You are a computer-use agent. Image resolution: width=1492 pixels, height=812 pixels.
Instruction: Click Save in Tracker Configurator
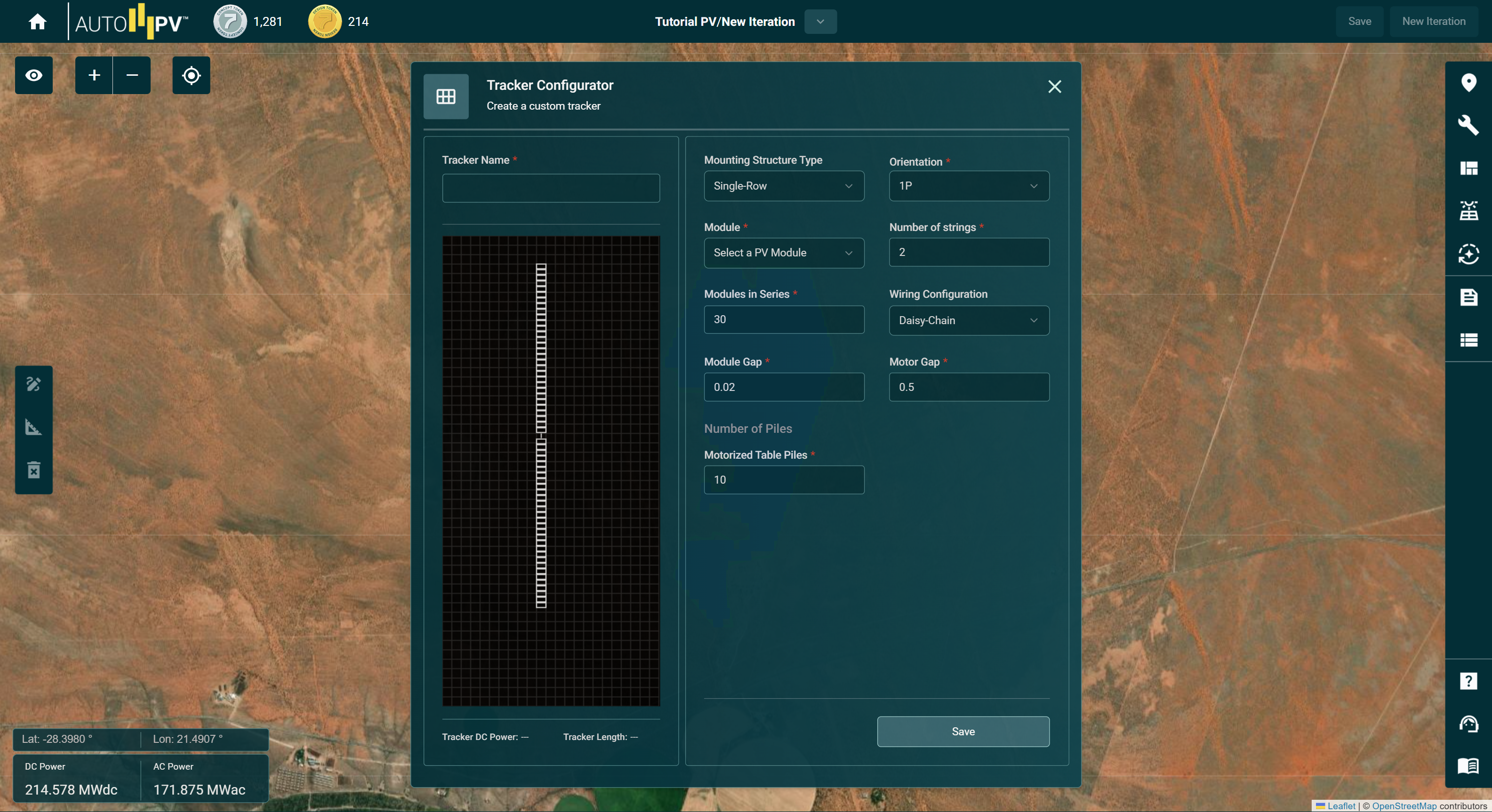(x=963, y=732)
